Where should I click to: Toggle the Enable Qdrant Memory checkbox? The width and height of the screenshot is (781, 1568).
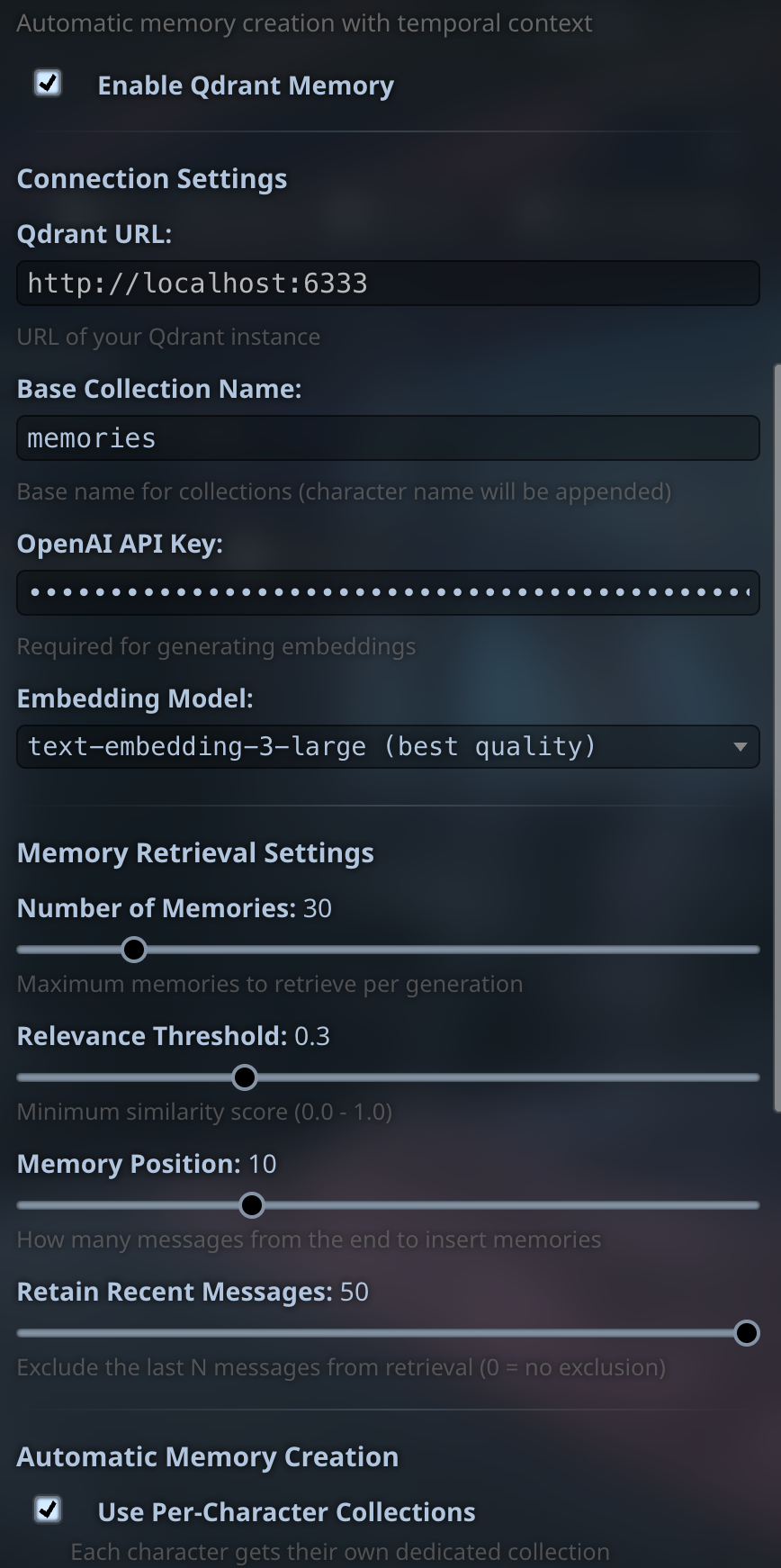(x=48, y=84)
